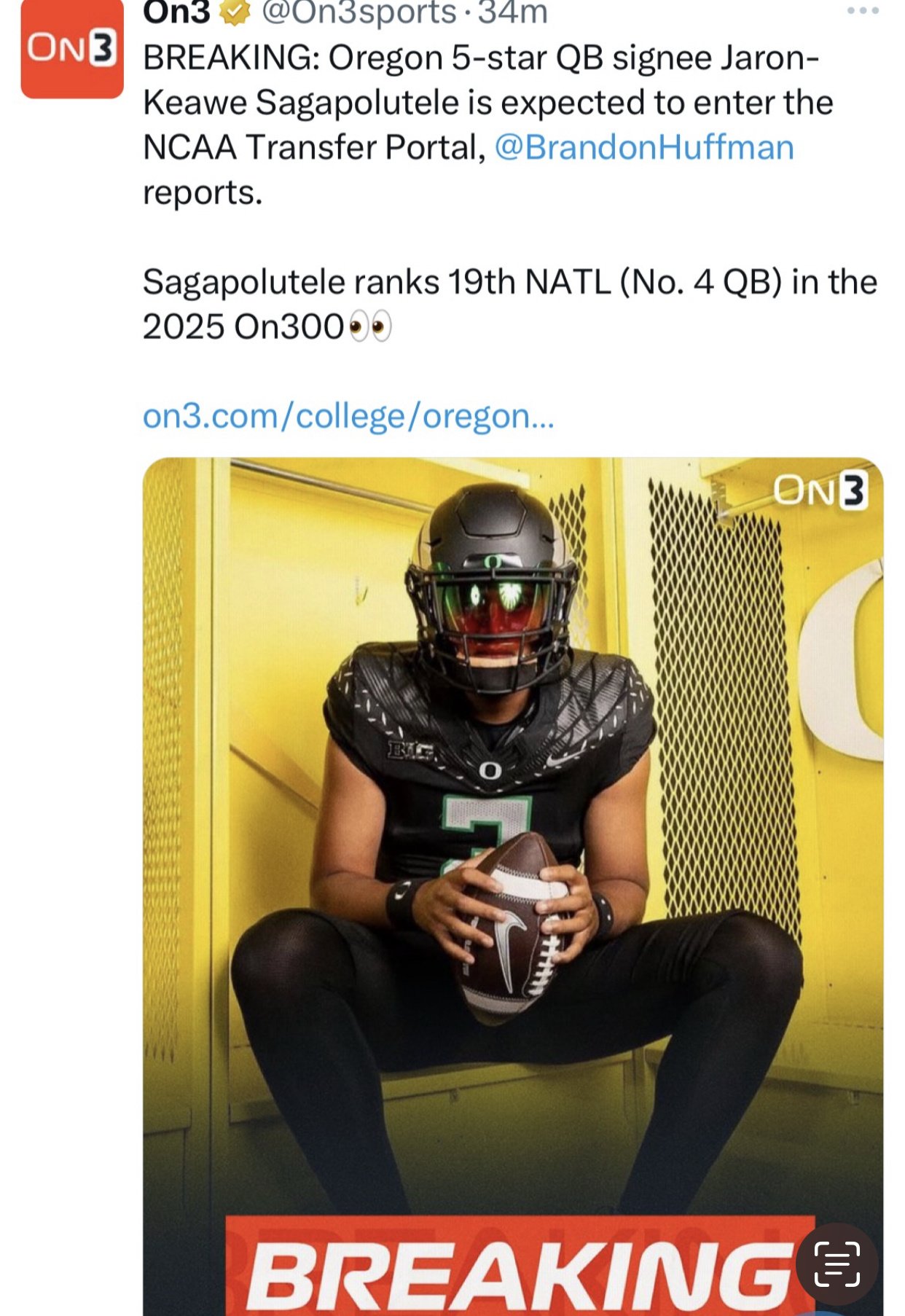Click the On3 display name

[177, 12]
